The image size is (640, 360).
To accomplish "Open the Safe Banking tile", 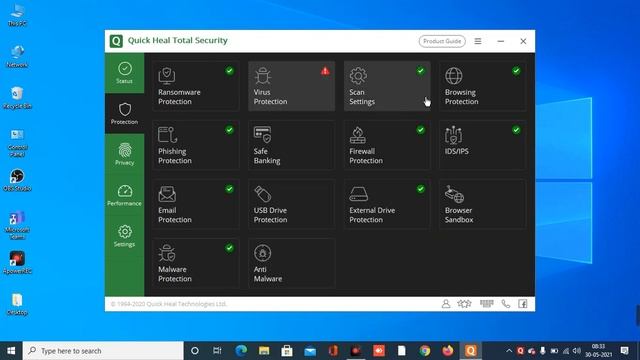I will [x=291, y=145].
